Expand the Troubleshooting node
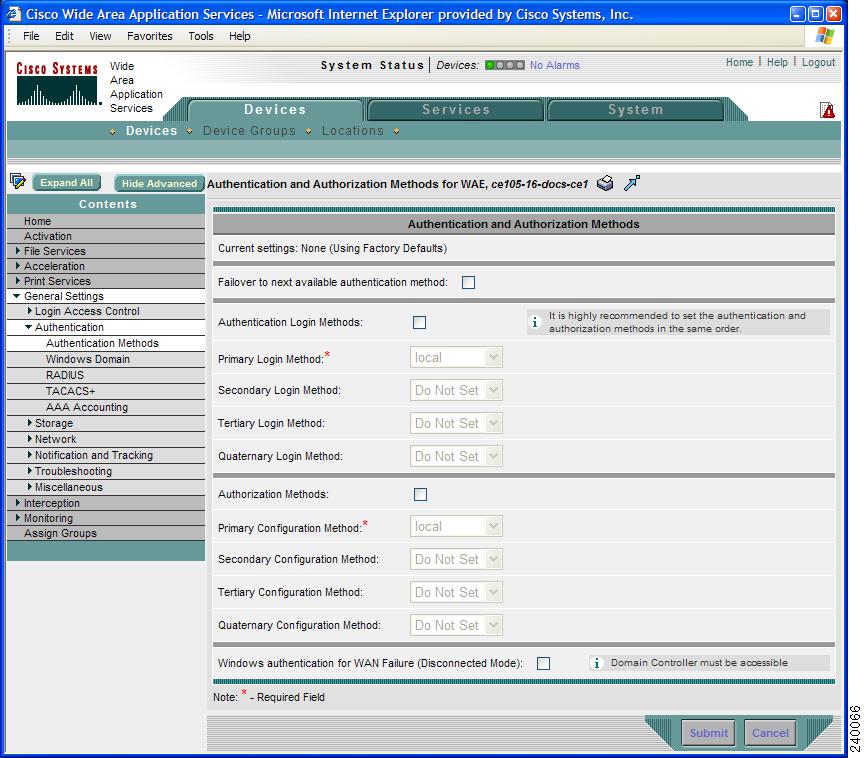The image size is (865, 758). [x=29, y=471]
